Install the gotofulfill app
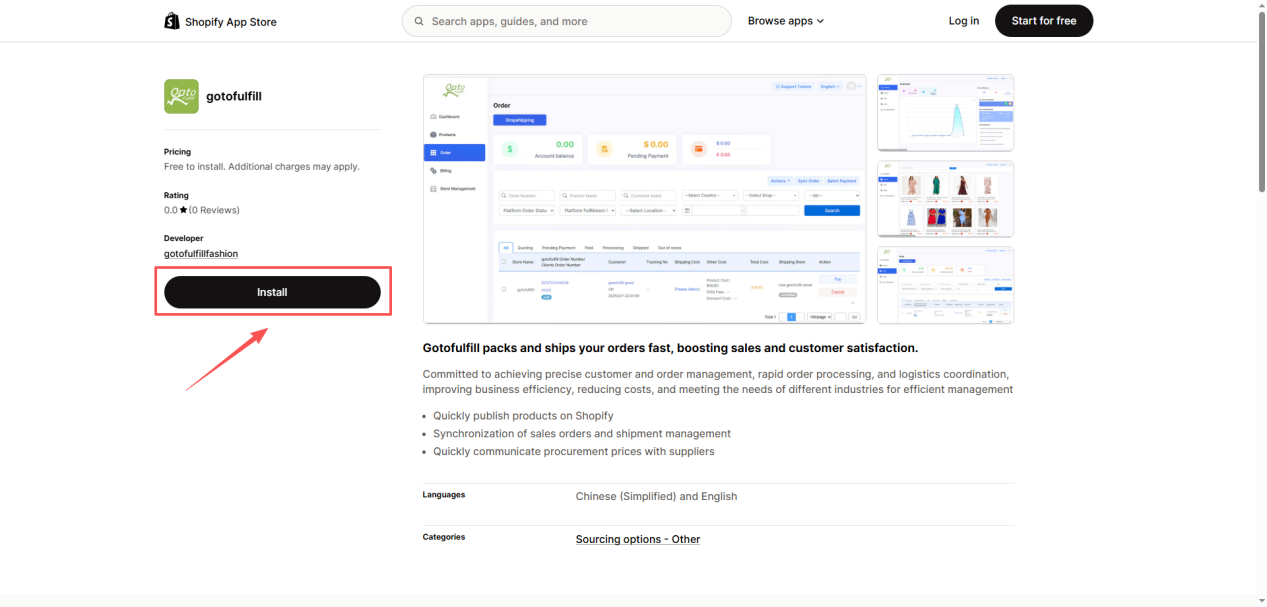The image size is (1267, 607). click(x=272, y=292)
